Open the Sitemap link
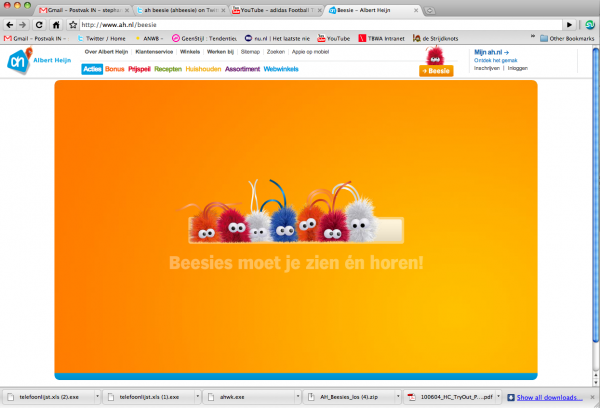This screenshot has height=408, width=600. coord(250,52)
